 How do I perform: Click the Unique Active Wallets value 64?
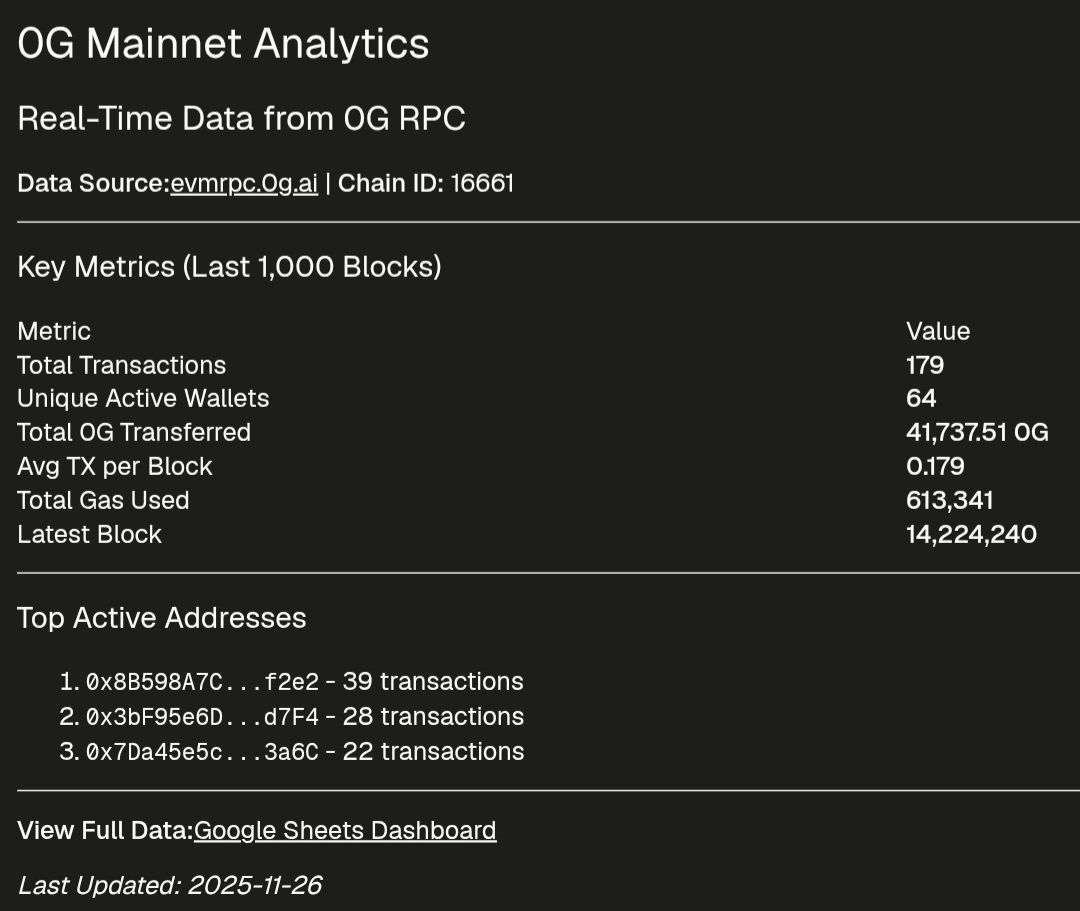(x=921, y=398)
